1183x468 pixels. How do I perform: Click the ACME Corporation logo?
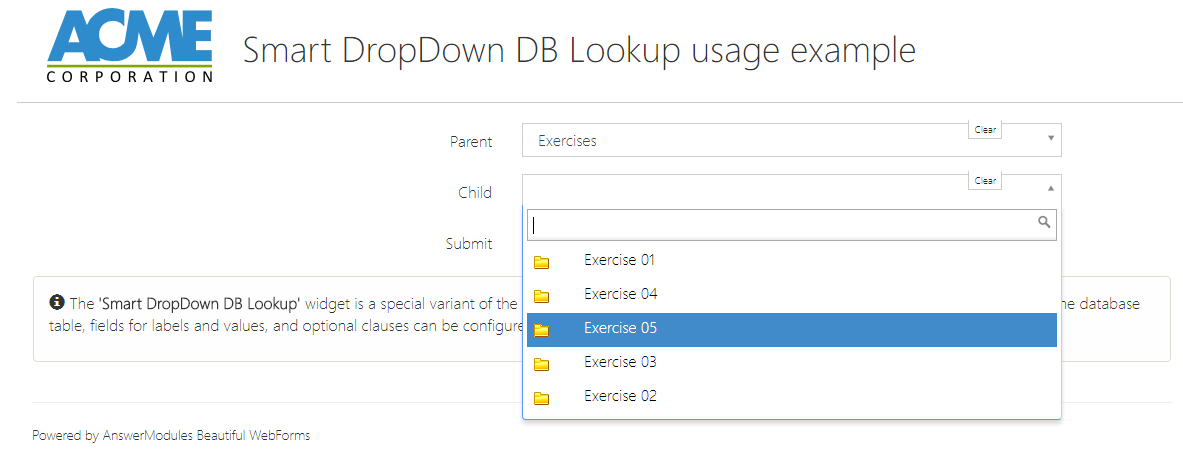click(130, 46)
